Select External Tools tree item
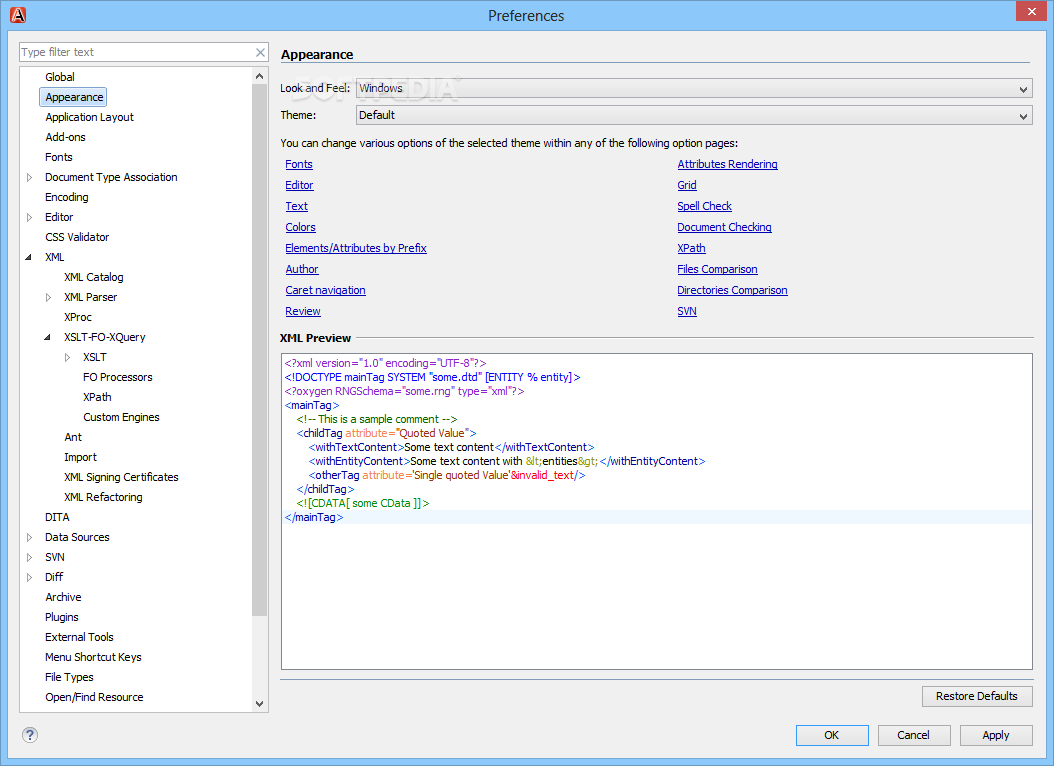 tap(79, 637)
